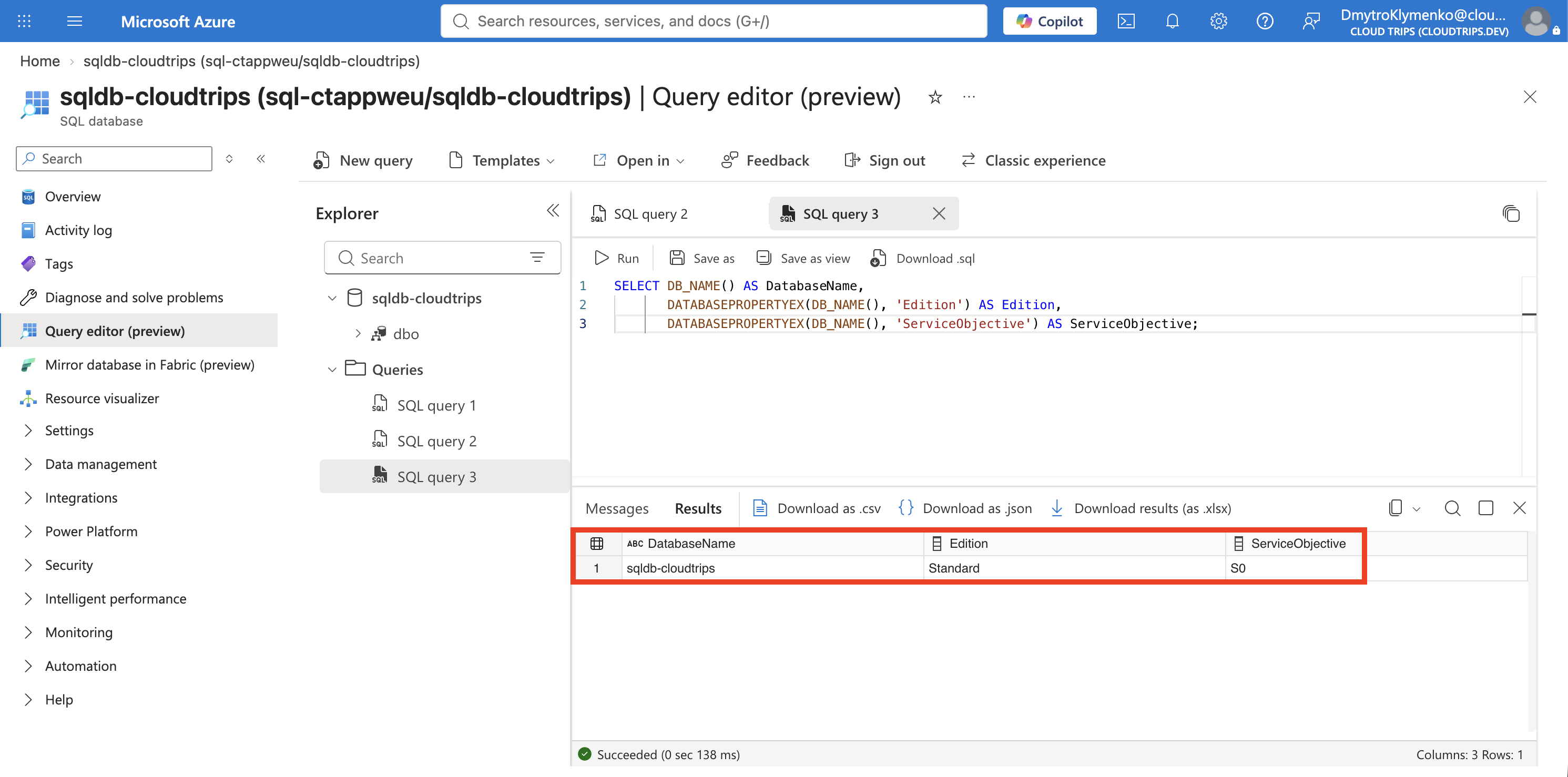Create a New query
Image resolution: width=1568 pixels, height=777 pixels.
[x=363, y=161]
